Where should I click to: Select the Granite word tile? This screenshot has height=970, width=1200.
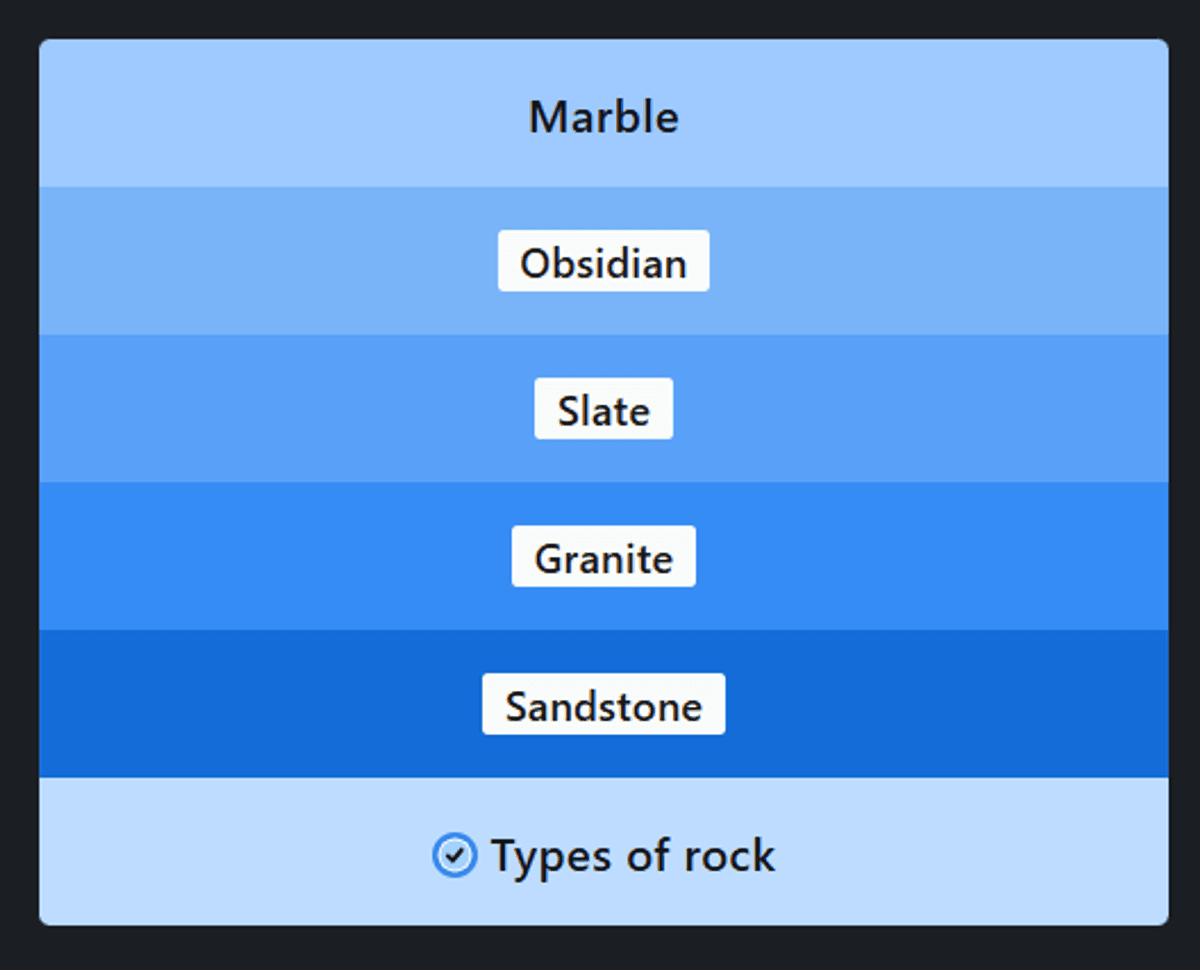603,557
